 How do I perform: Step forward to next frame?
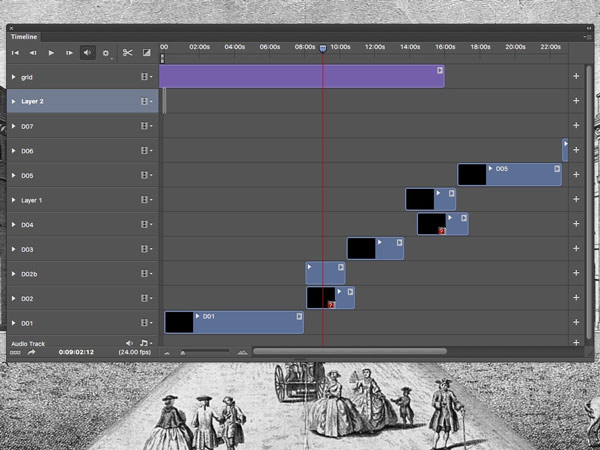pyautogui.click(x=69, y=53)
